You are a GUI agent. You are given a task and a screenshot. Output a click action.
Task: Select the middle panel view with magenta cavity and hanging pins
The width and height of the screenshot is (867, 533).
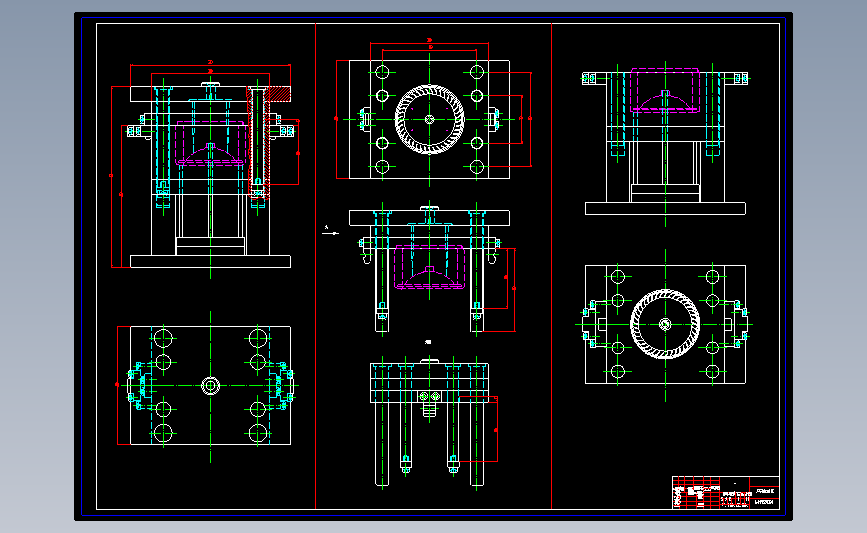(430, 269)
